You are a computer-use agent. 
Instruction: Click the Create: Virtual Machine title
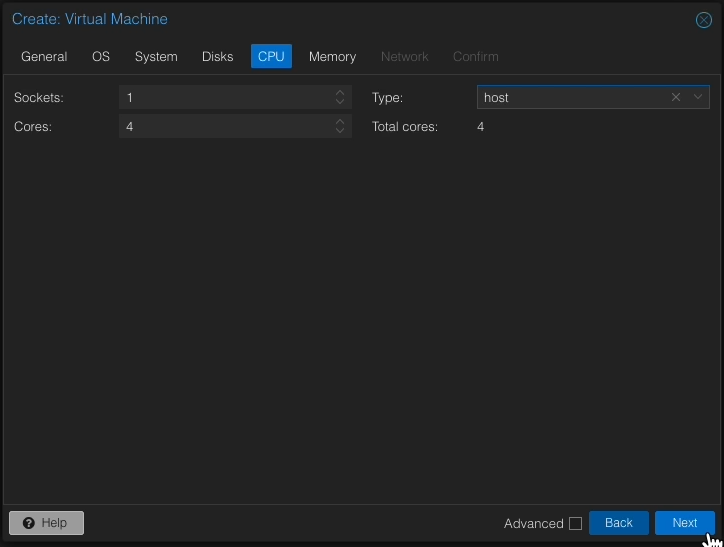pos(90,19)
